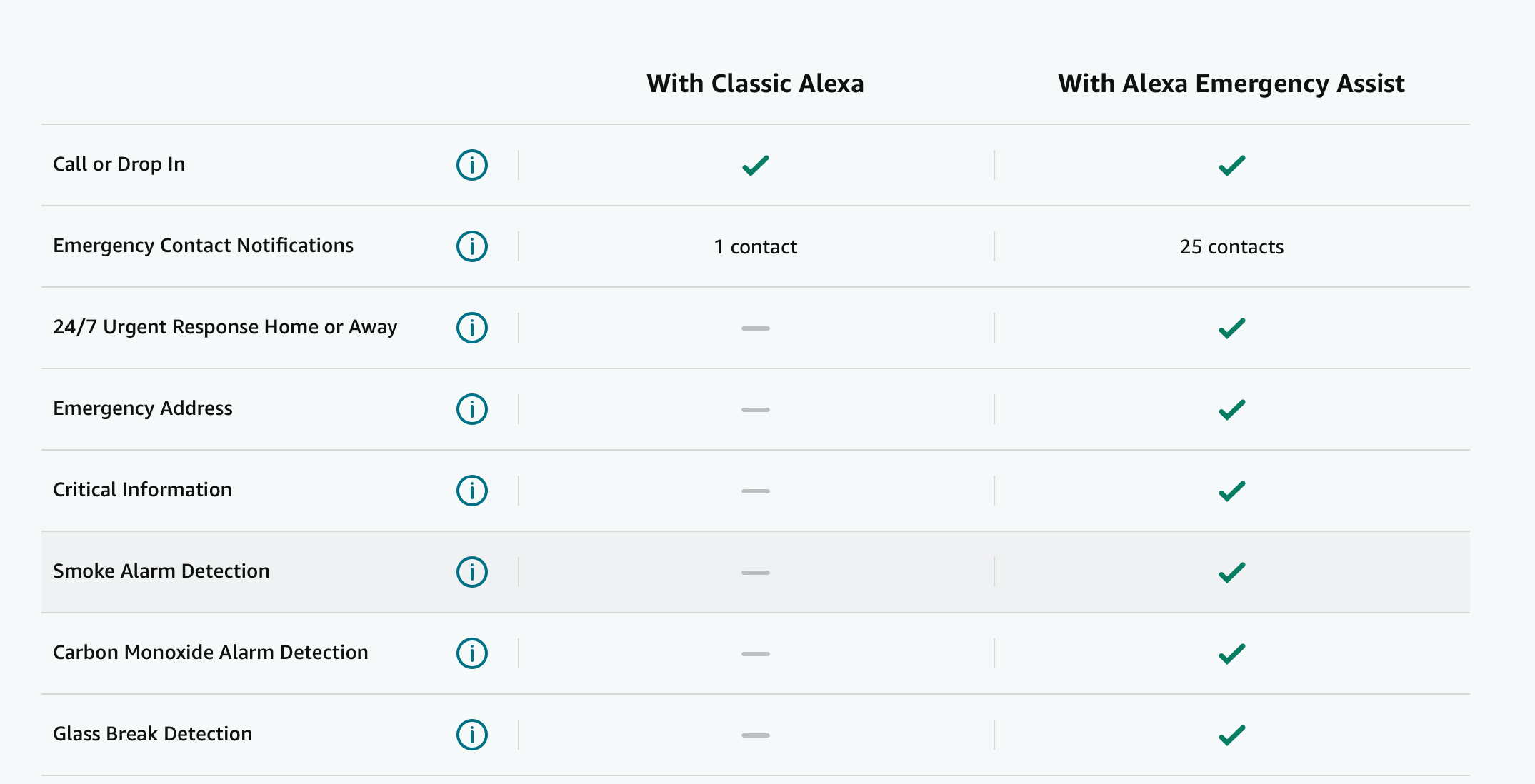Open Glass Break Detection info icon
The image size is (1535, 784).
(x=471, y=735)
